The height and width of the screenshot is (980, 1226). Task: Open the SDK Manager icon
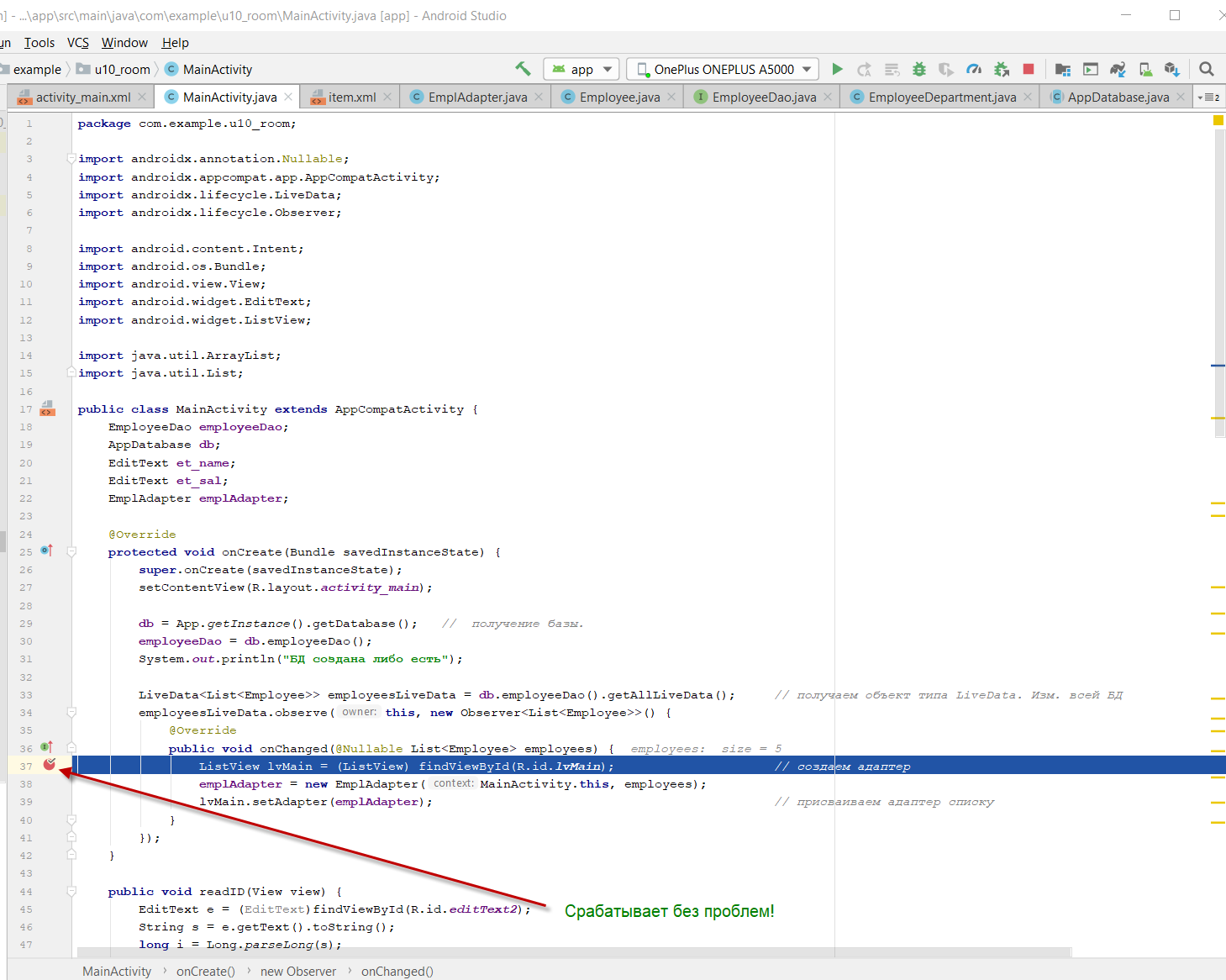coord(1172,69)
